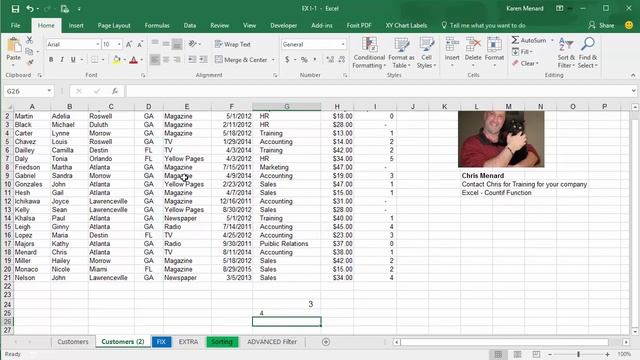Click the Share button
This screenshot has width=640, height=360.
click(601, 25)
